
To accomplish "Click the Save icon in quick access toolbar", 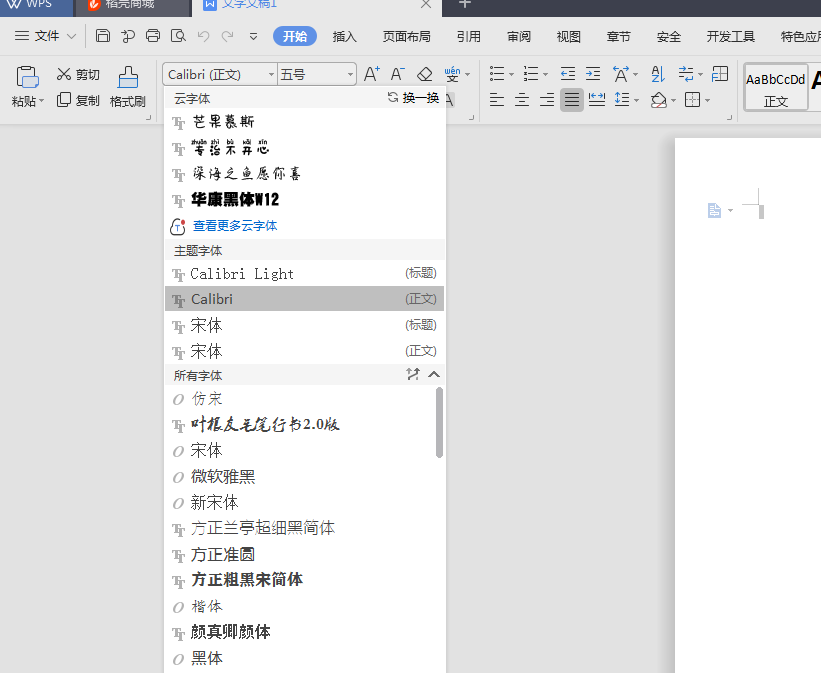I will point(103,36).
